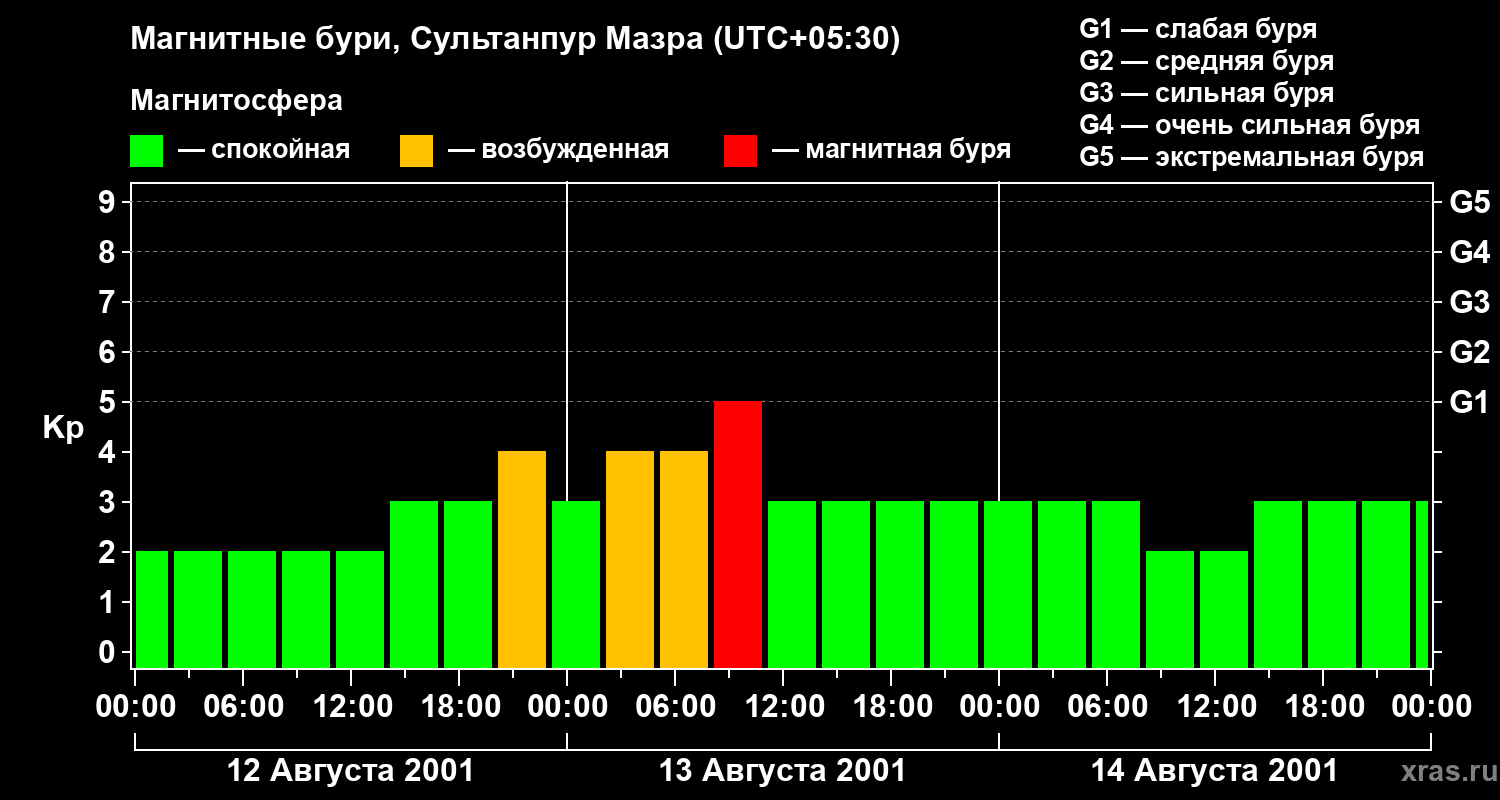Click the green 'спокойная' legend swatch

[147, 151]
